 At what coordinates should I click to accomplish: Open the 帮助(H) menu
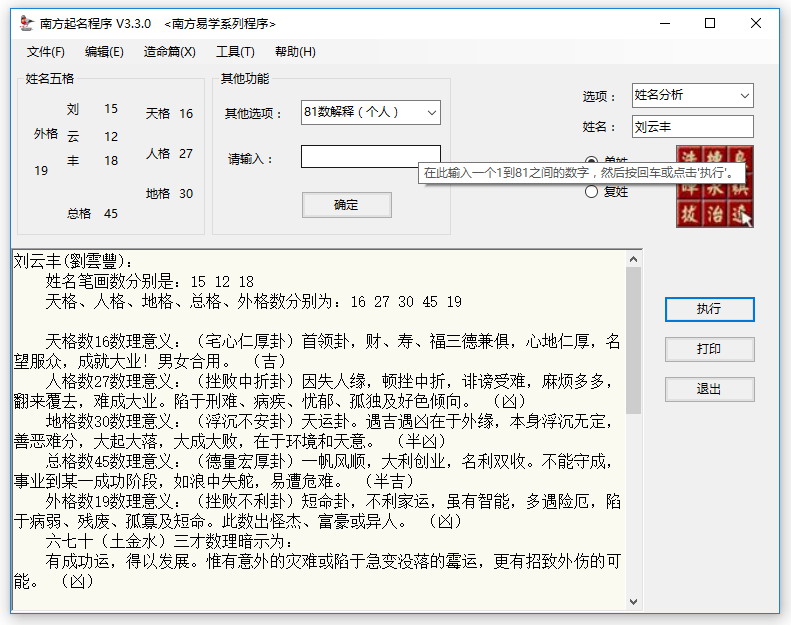pyautogui.click(x=295, y=52)
